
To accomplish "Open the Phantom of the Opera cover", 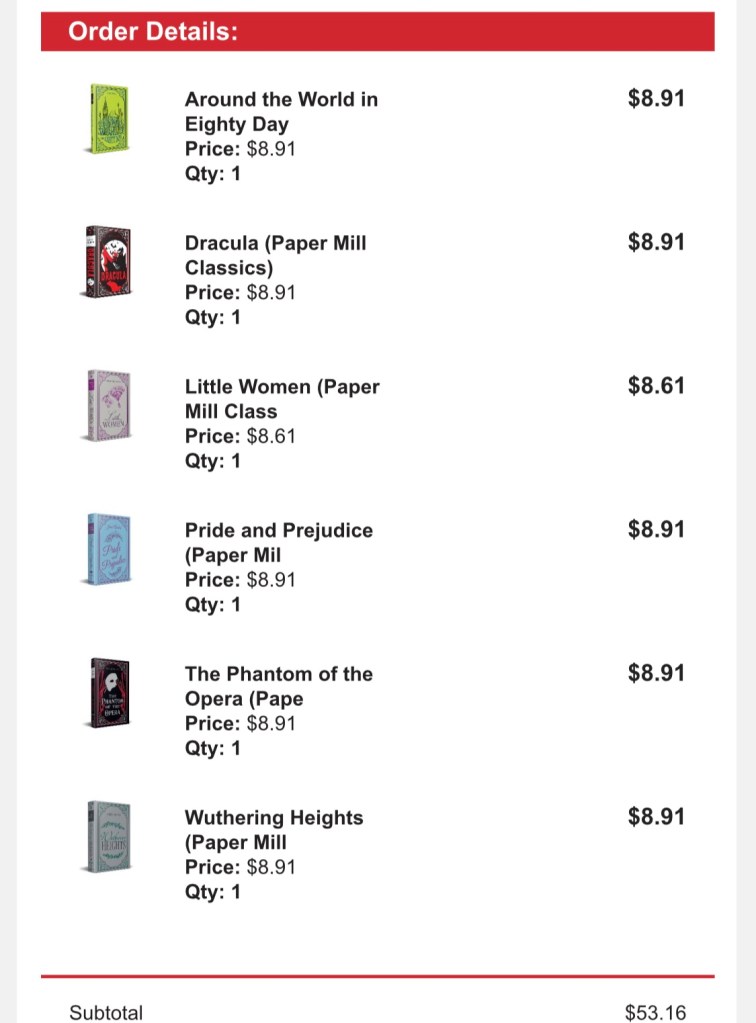I will click(x=105, y=693).
